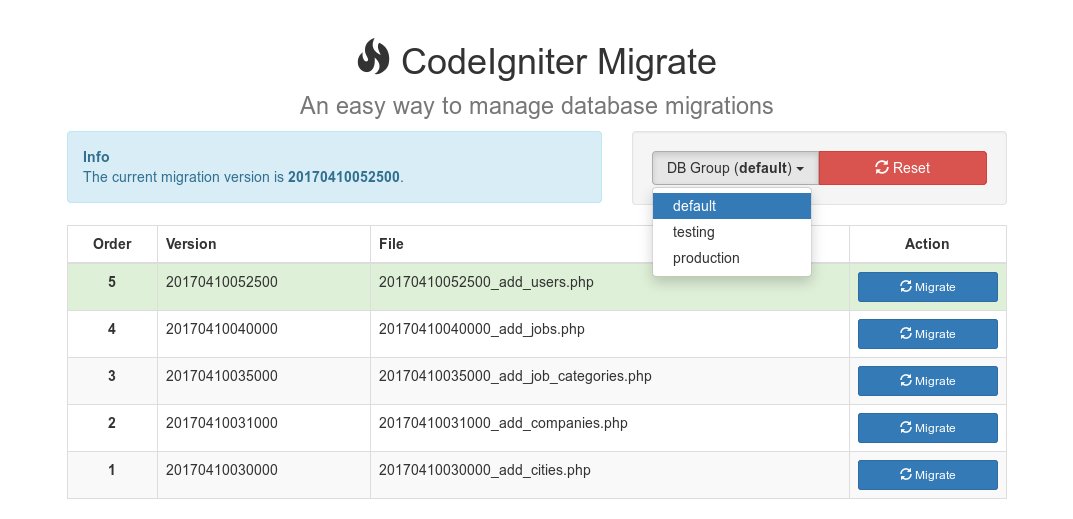Viewport: 1073px width, 519px height.
Task: Click file name 20170410040000_add_jobs.php
Action: pos(482,329)
